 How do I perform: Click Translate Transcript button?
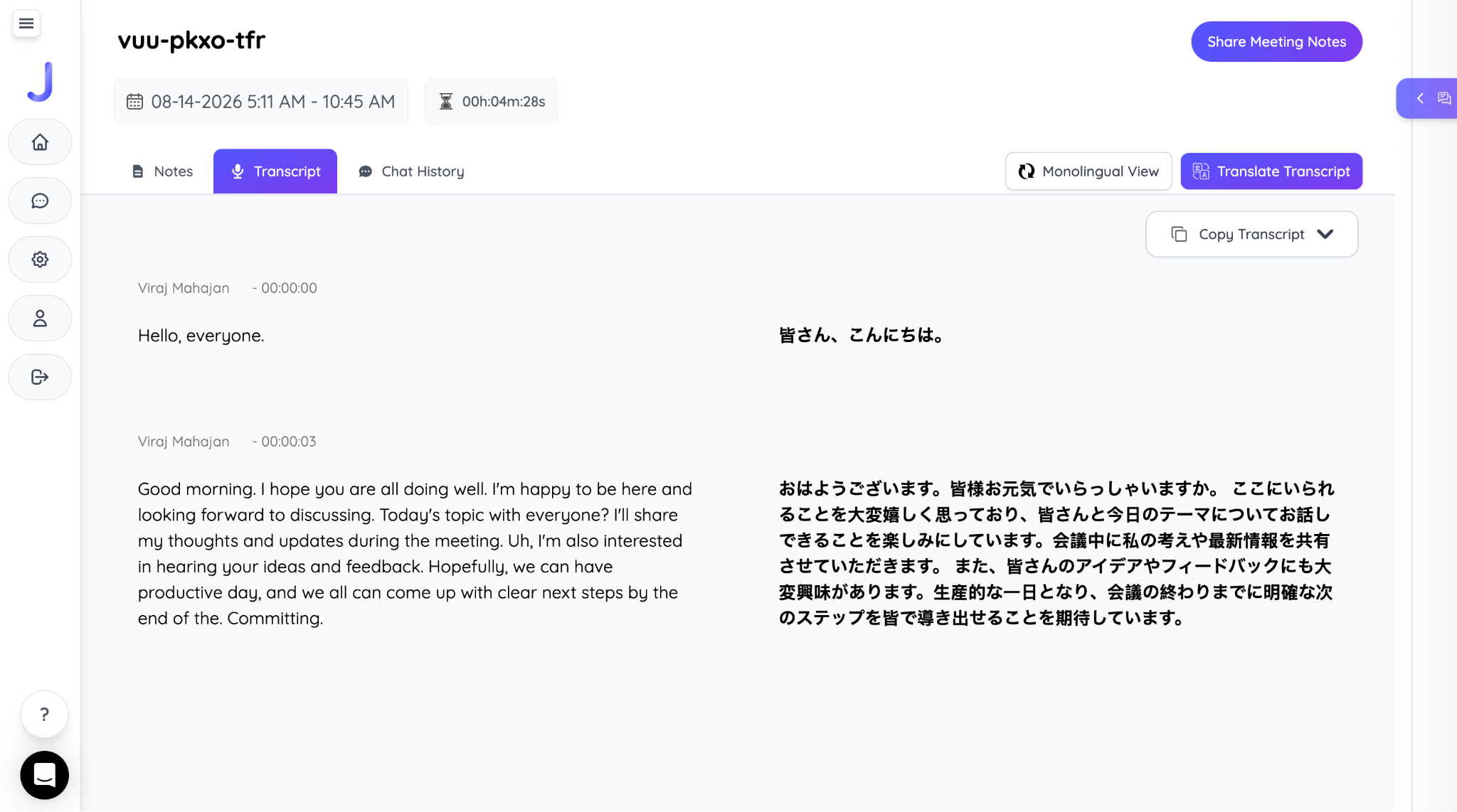pos(1271,171)
